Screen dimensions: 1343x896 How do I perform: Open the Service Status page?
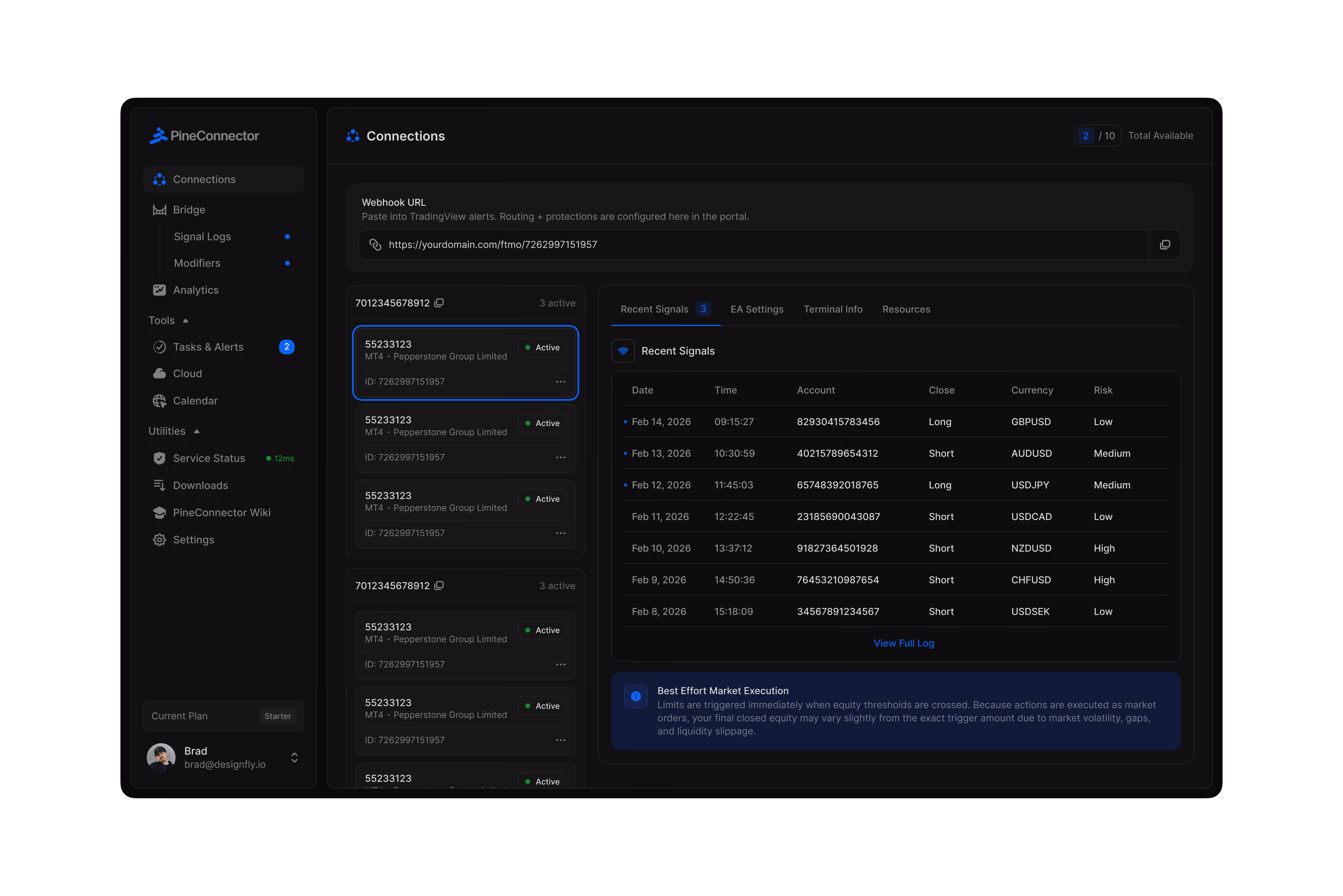tap(223, 458)
